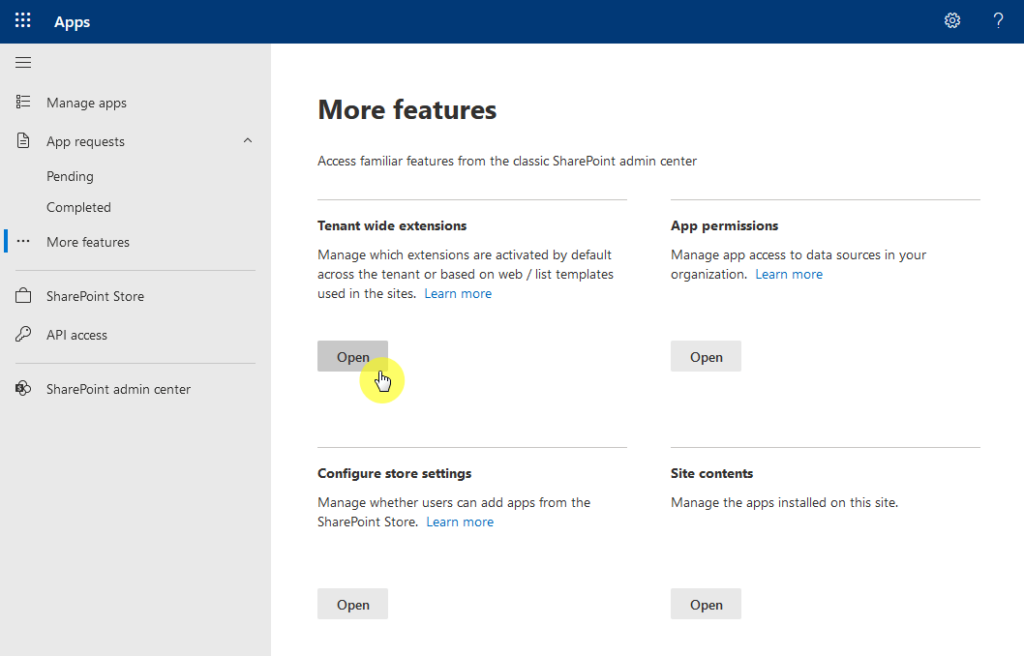Image resolution: width=1024 pixels, height=656 pixels.
Task: Learn more about app permissions
Action: [789, 274]
